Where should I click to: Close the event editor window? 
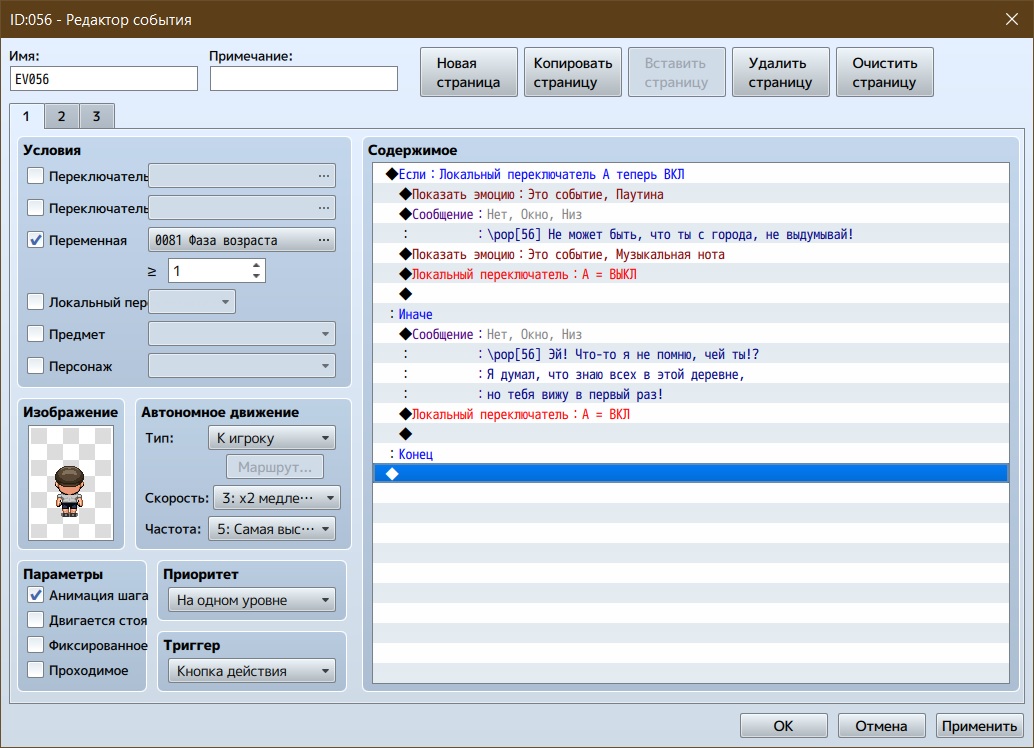pyautogui.click(x=1010, y=18)
